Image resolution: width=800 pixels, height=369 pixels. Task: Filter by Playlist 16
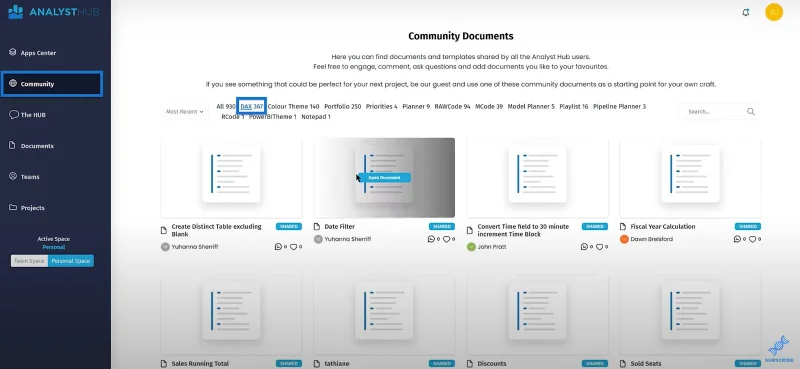point(574,106)
